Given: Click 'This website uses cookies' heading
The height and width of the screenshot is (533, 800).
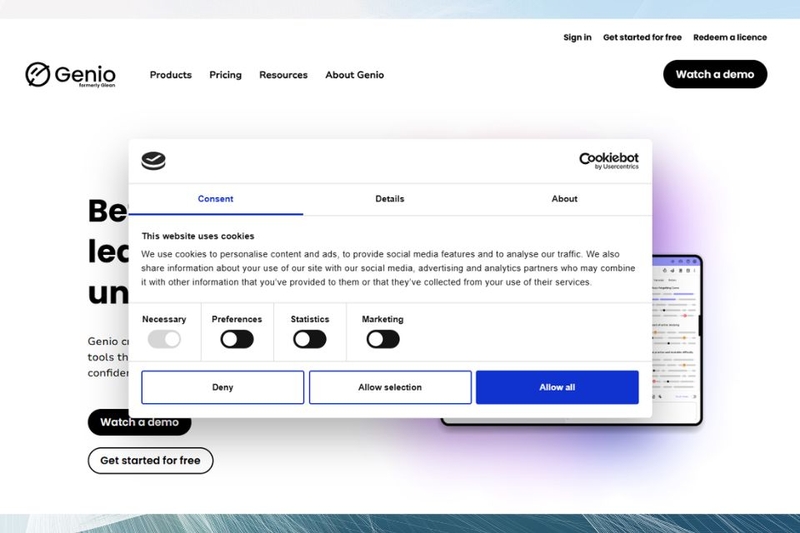Looking at the screenshot, I should tap(198, 236).
